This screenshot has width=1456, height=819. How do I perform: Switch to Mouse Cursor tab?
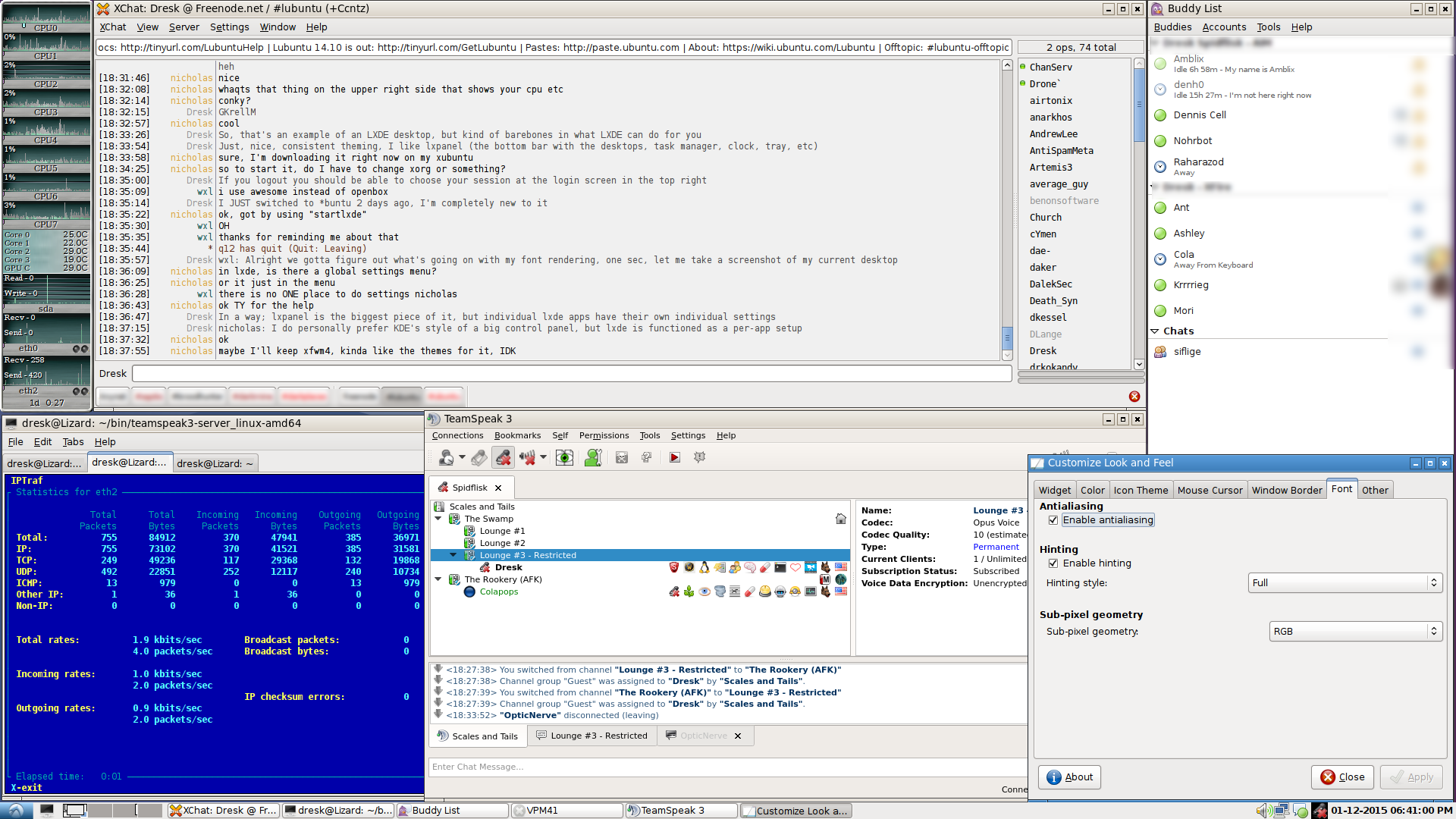tap(1210, 490)
